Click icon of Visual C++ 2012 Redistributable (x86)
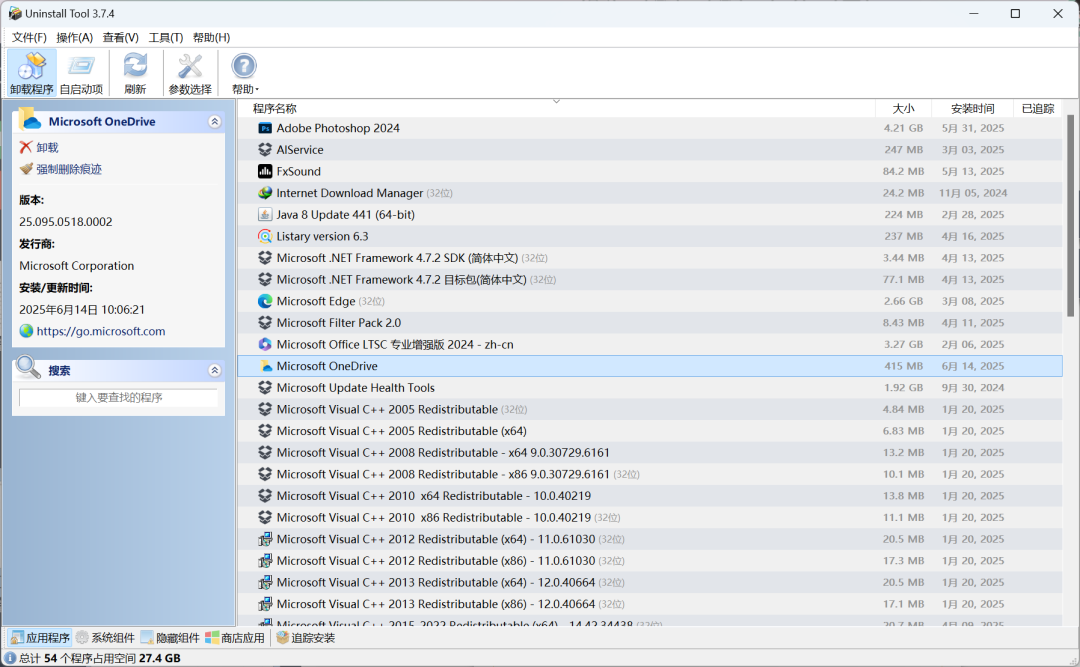The image size is (1080, 667). click(265, 561)
